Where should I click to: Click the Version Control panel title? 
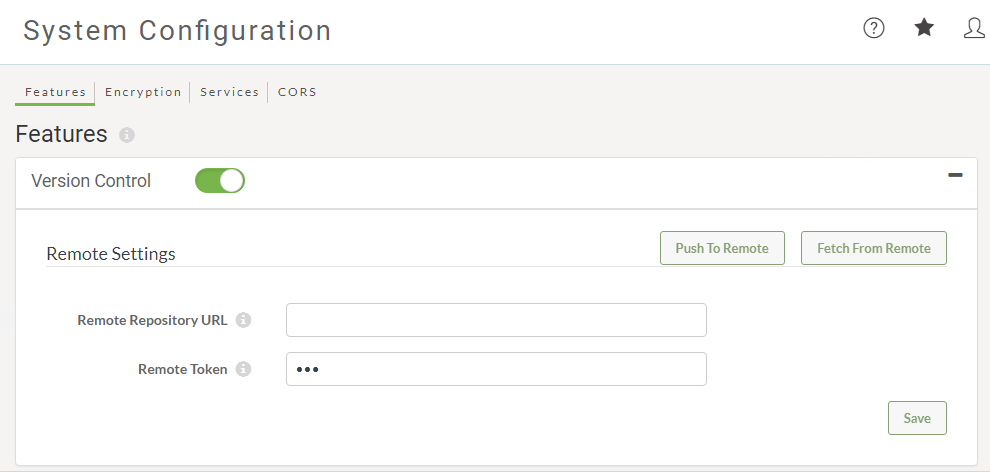[91, 181]
